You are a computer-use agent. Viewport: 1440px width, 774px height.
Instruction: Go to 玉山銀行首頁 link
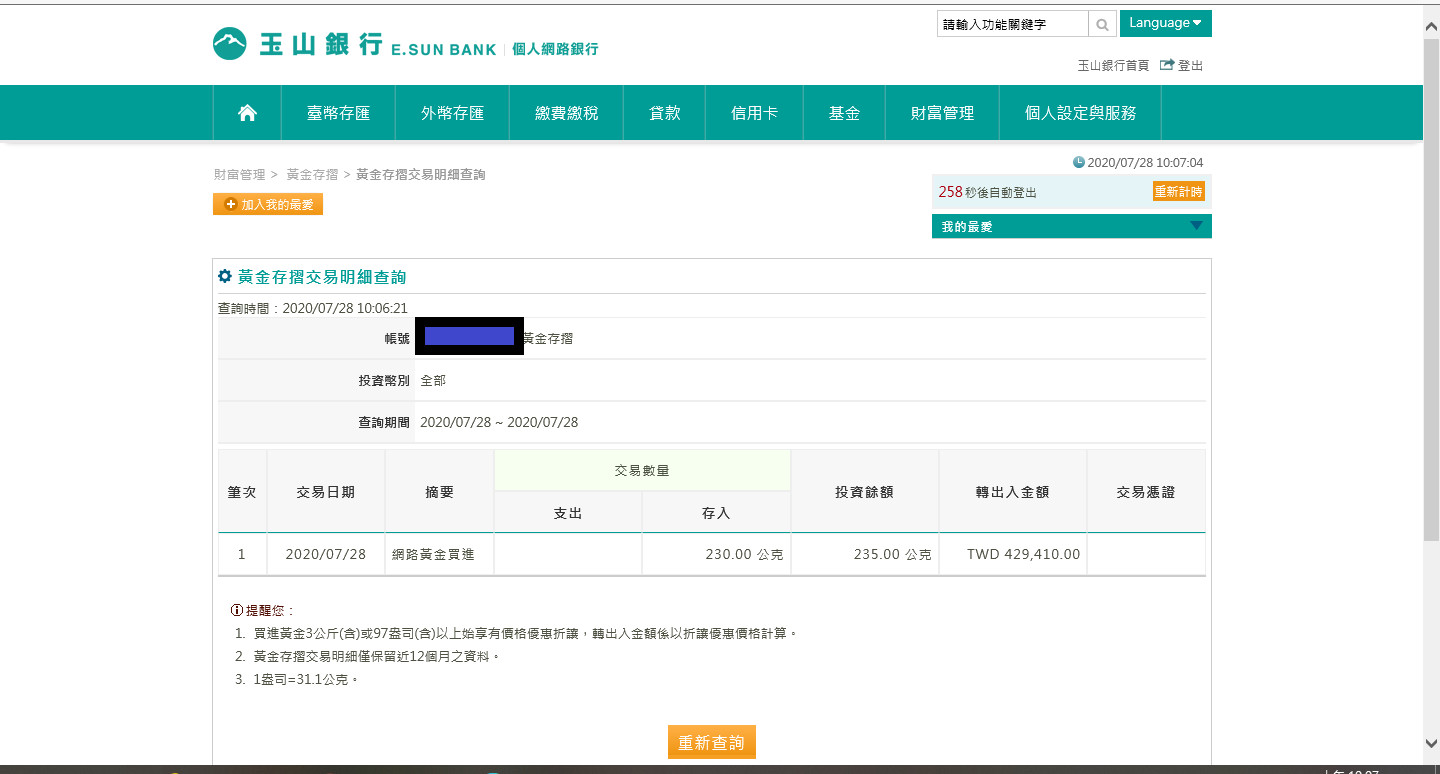[1112, 66]
